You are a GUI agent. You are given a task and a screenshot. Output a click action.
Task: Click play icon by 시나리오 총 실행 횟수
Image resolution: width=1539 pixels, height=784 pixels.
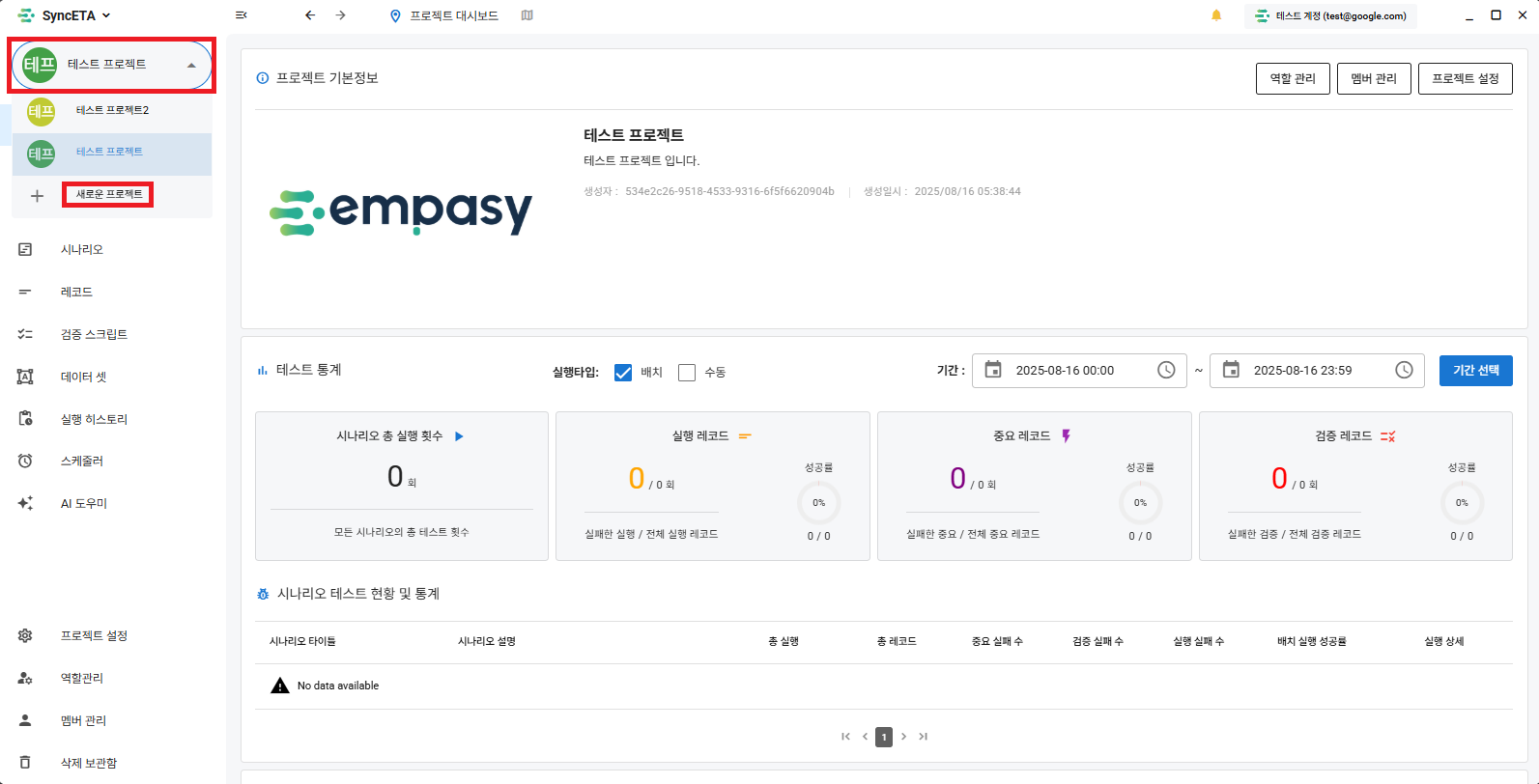pyautogui.click(x=459, y=436)
